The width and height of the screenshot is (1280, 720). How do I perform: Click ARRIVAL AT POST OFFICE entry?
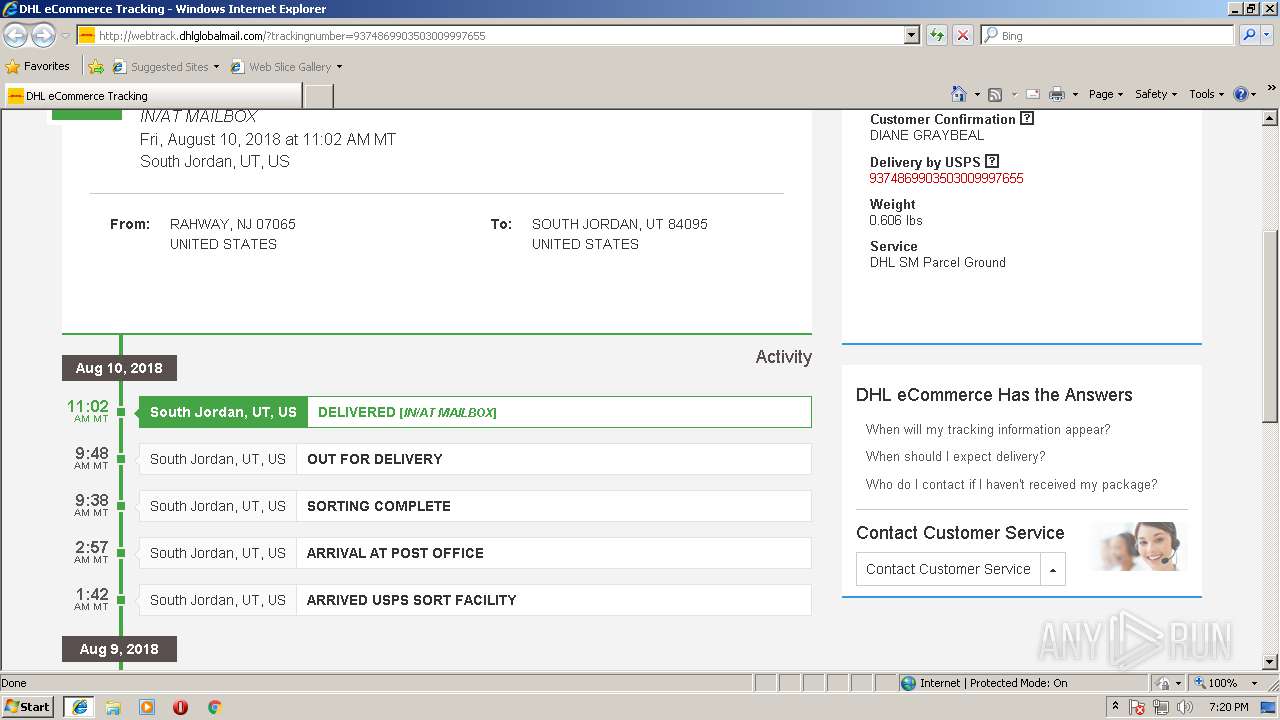coord(475,553)
